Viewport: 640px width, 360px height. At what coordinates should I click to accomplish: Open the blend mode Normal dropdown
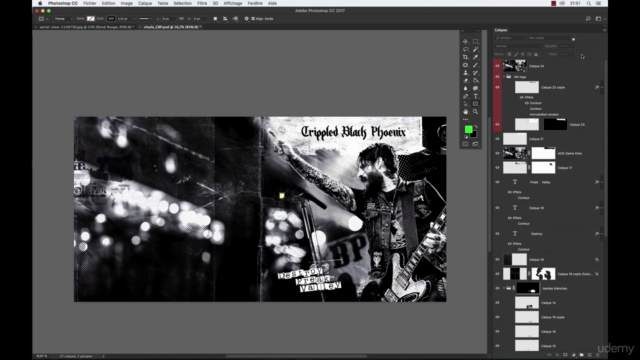518,46
